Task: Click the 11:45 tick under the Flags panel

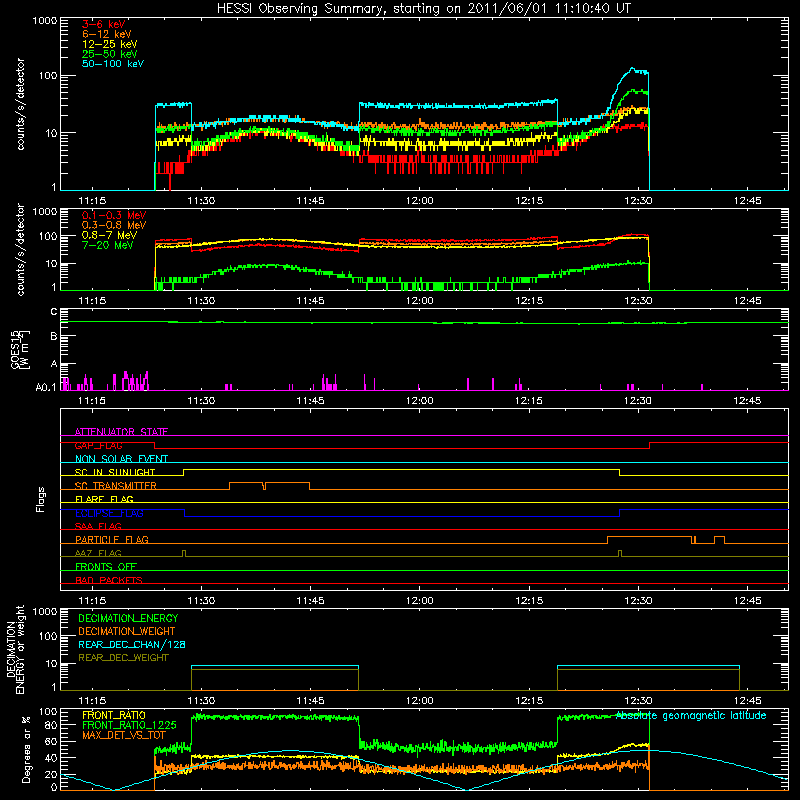Action: pyautogui.click(x=310, y=601)
